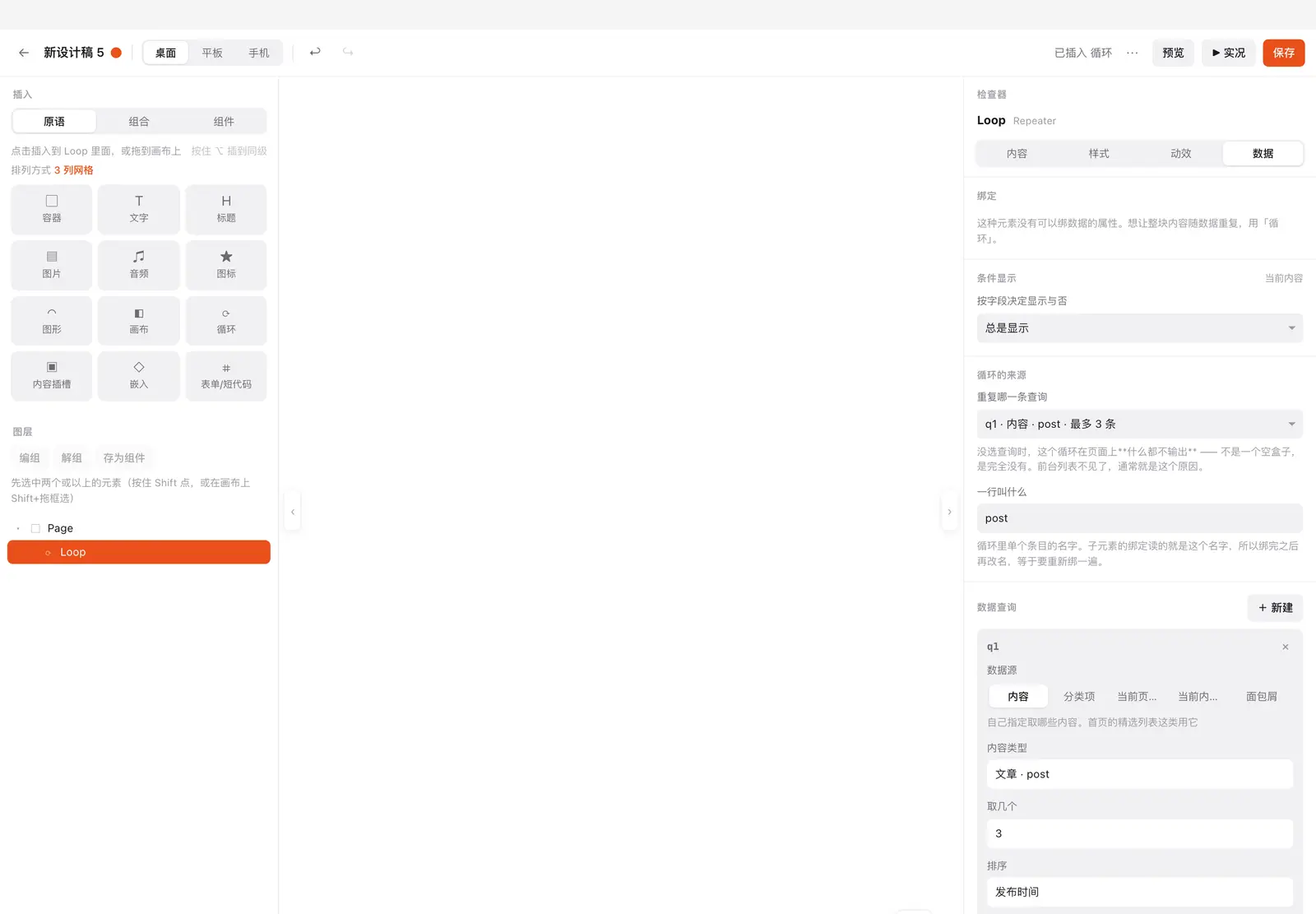Insert a 标题 heading primitive
The width and height of the screenshot is (1316, 914).
point(226,209)
